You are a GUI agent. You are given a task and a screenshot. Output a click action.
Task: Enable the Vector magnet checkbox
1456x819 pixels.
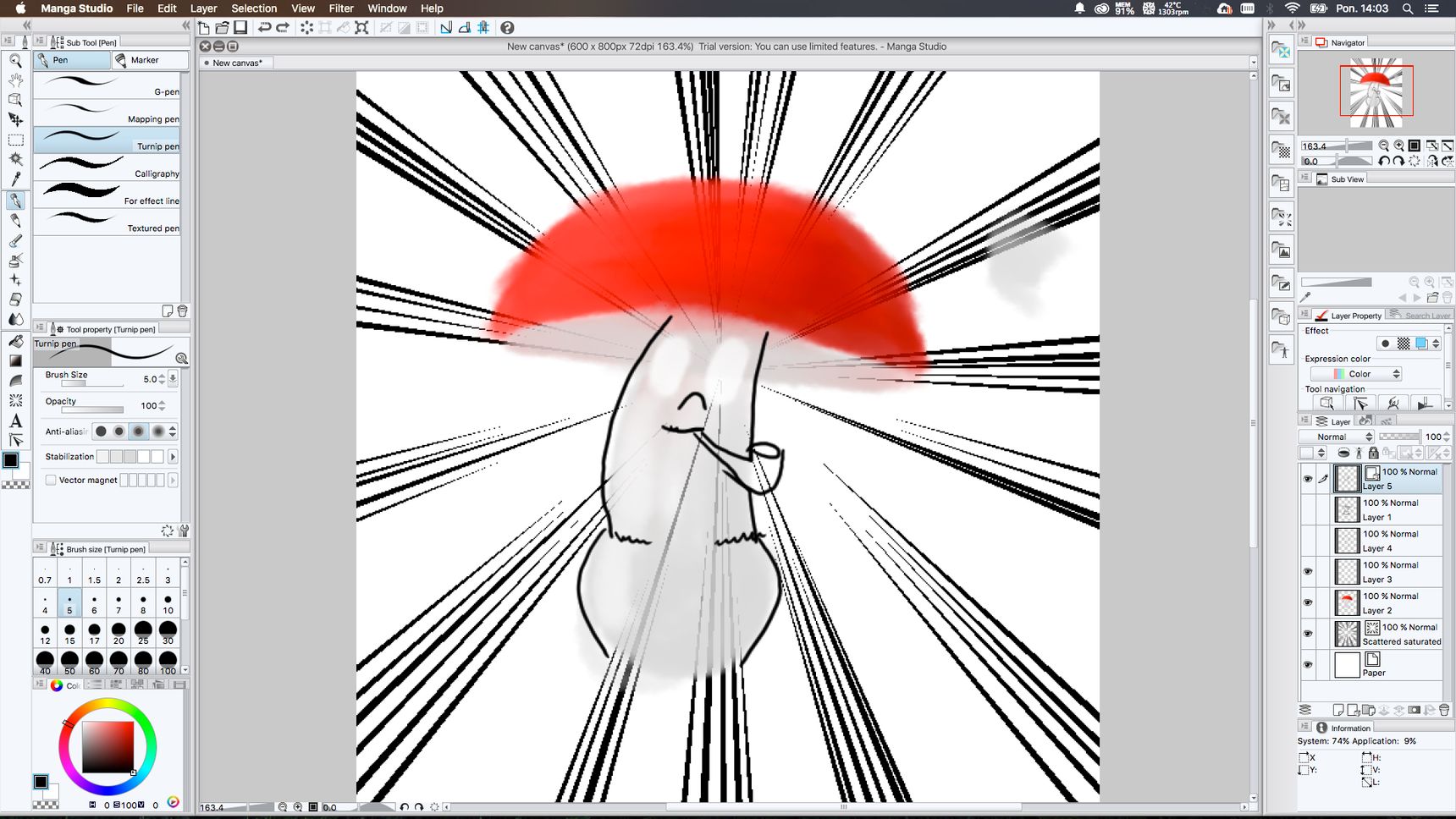51,480
